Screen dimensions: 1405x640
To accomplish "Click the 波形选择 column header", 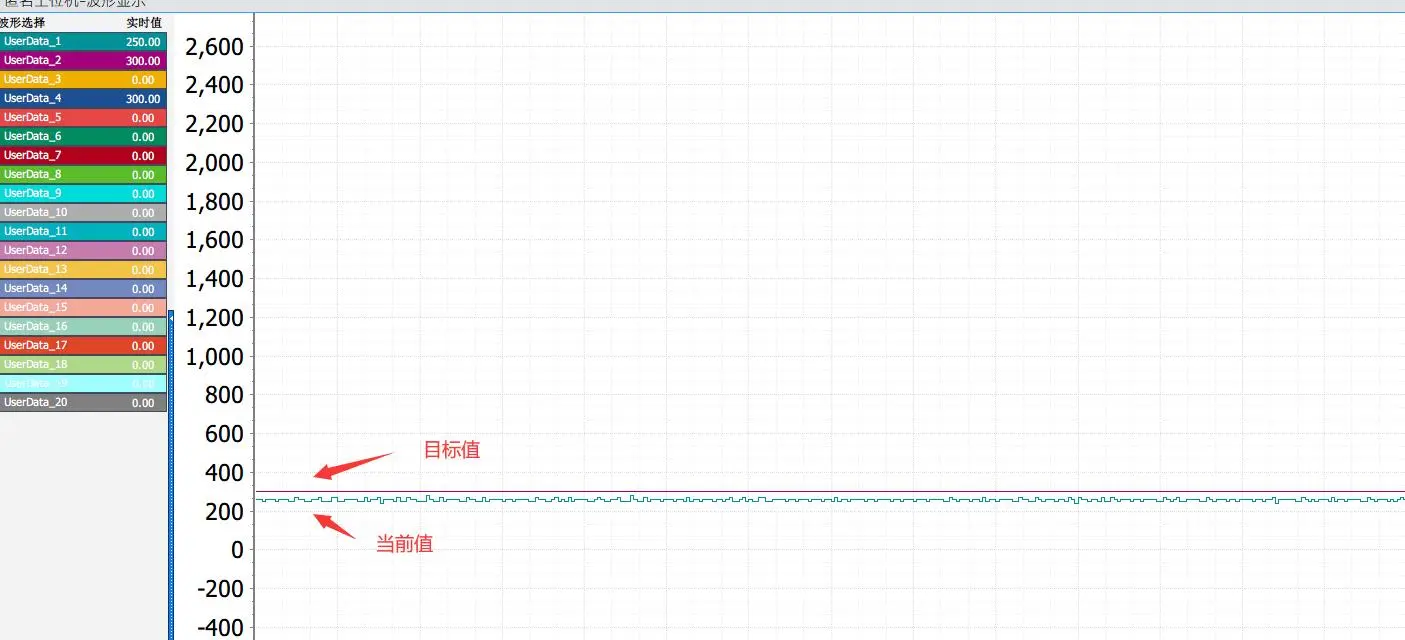I will coord(23,22).
